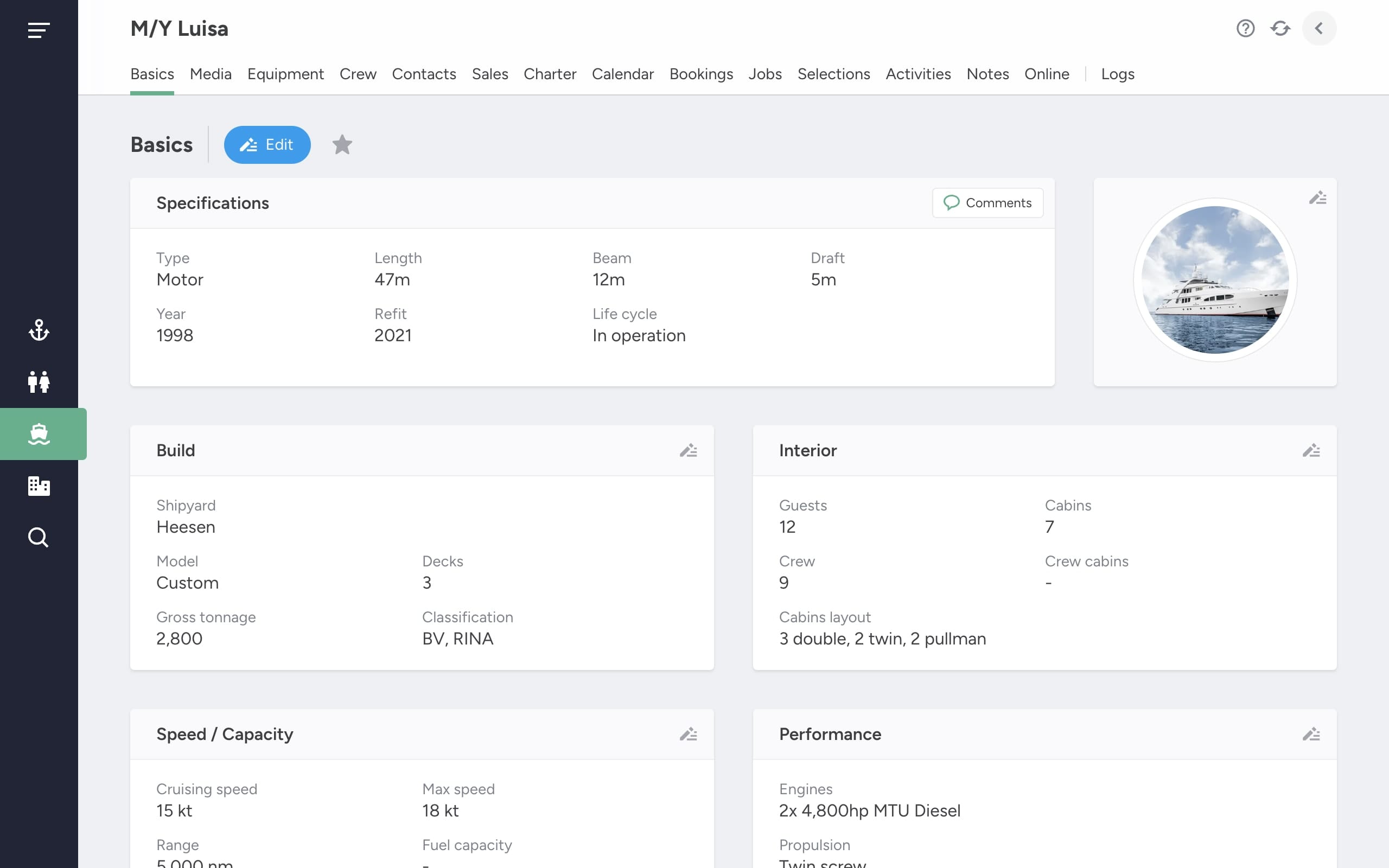This screenshot has width=1389, height=868.
Task: Switch to the Equipment tab
Action: (x=285, y=74)
